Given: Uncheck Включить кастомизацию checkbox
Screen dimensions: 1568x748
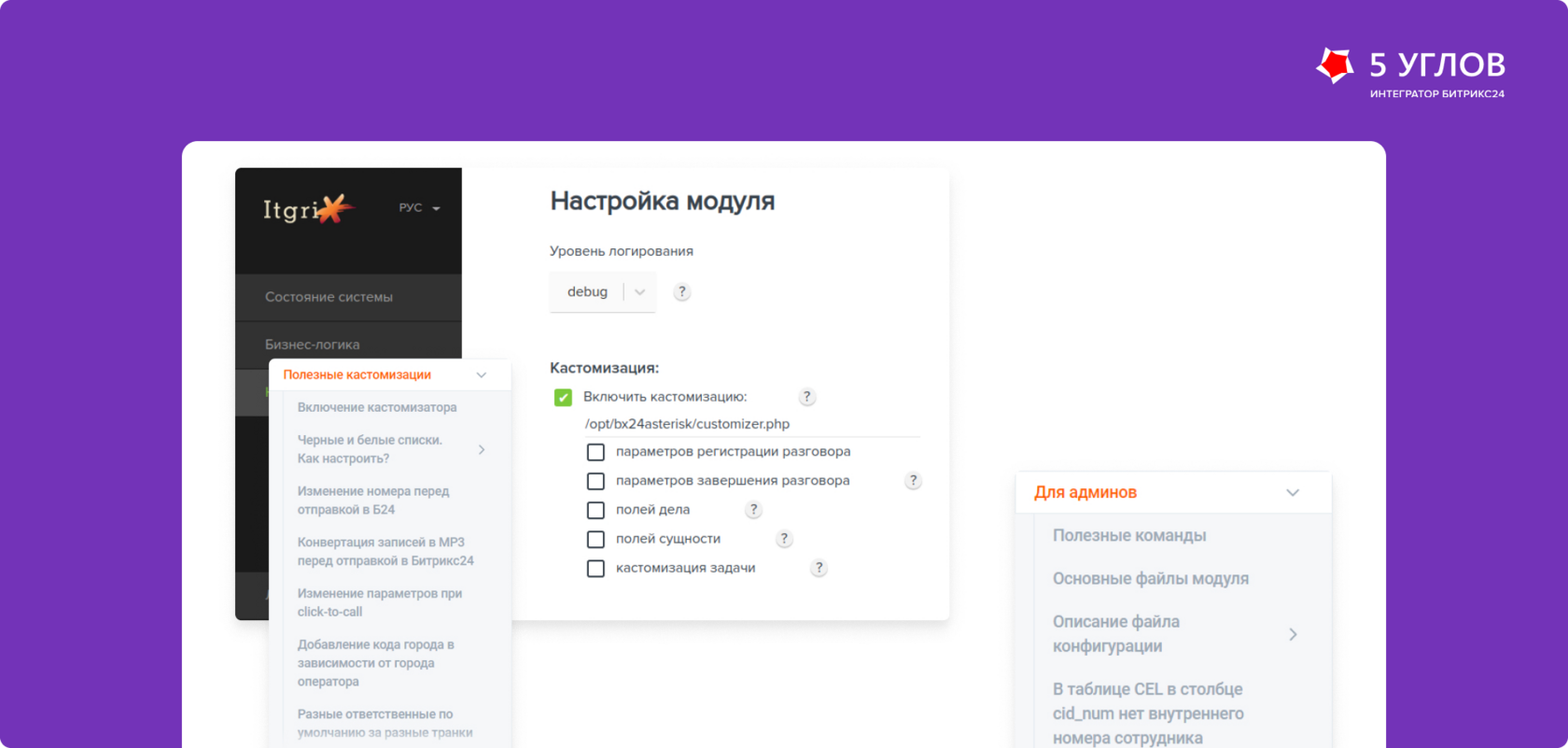Looking at the screenshot, I should [563, 398].
